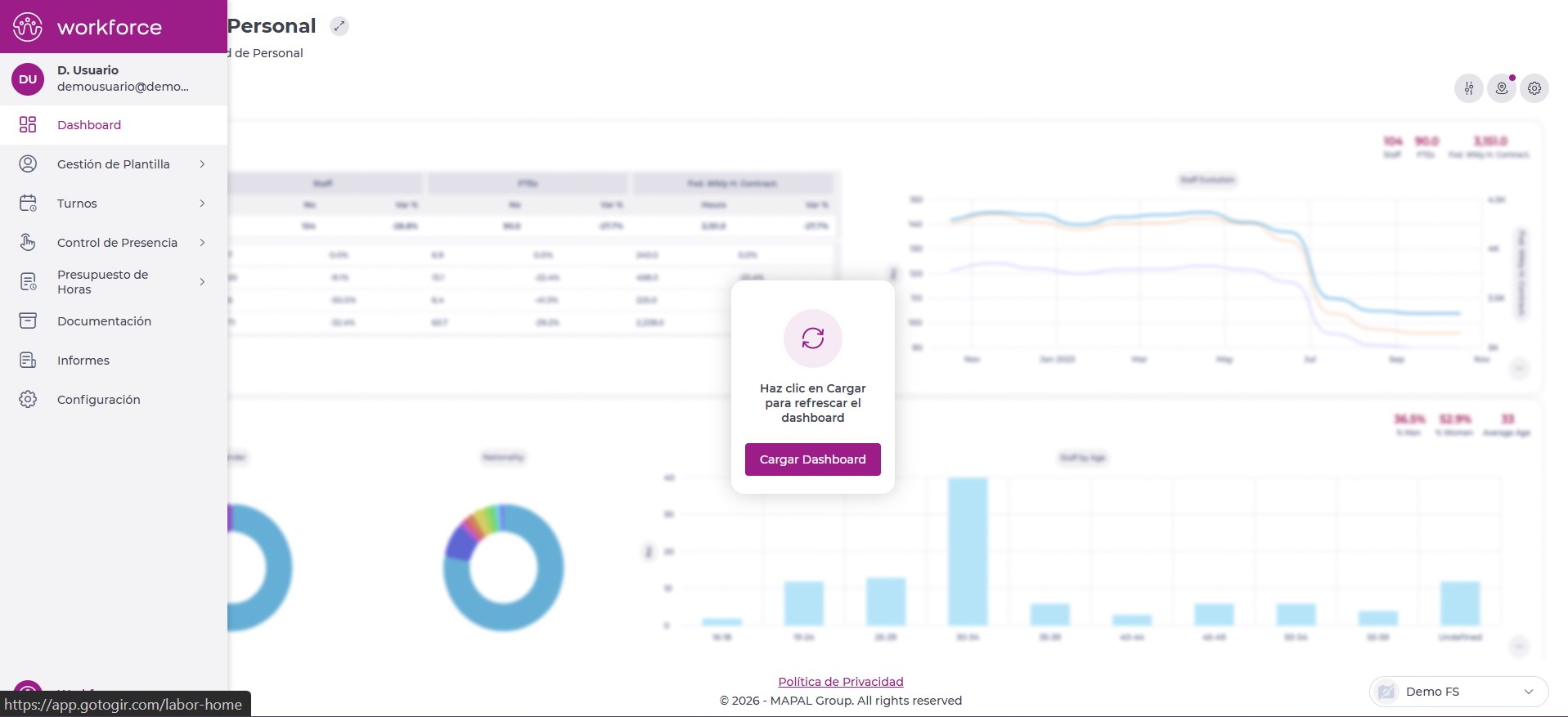Open the filter sliders icon at top right
1568x717 pixels.
1468,88
